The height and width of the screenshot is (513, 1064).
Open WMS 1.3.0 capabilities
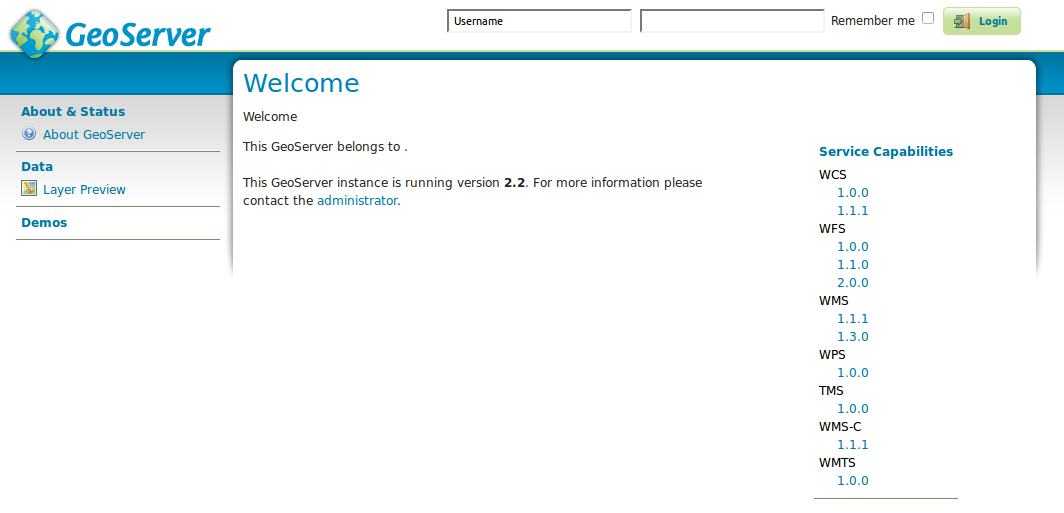853,337
